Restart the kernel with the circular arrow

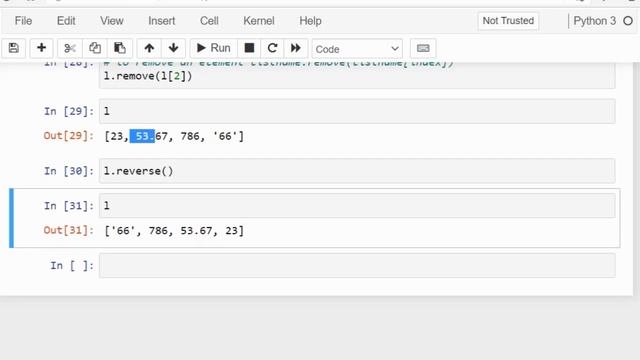(x=272, y=48)
